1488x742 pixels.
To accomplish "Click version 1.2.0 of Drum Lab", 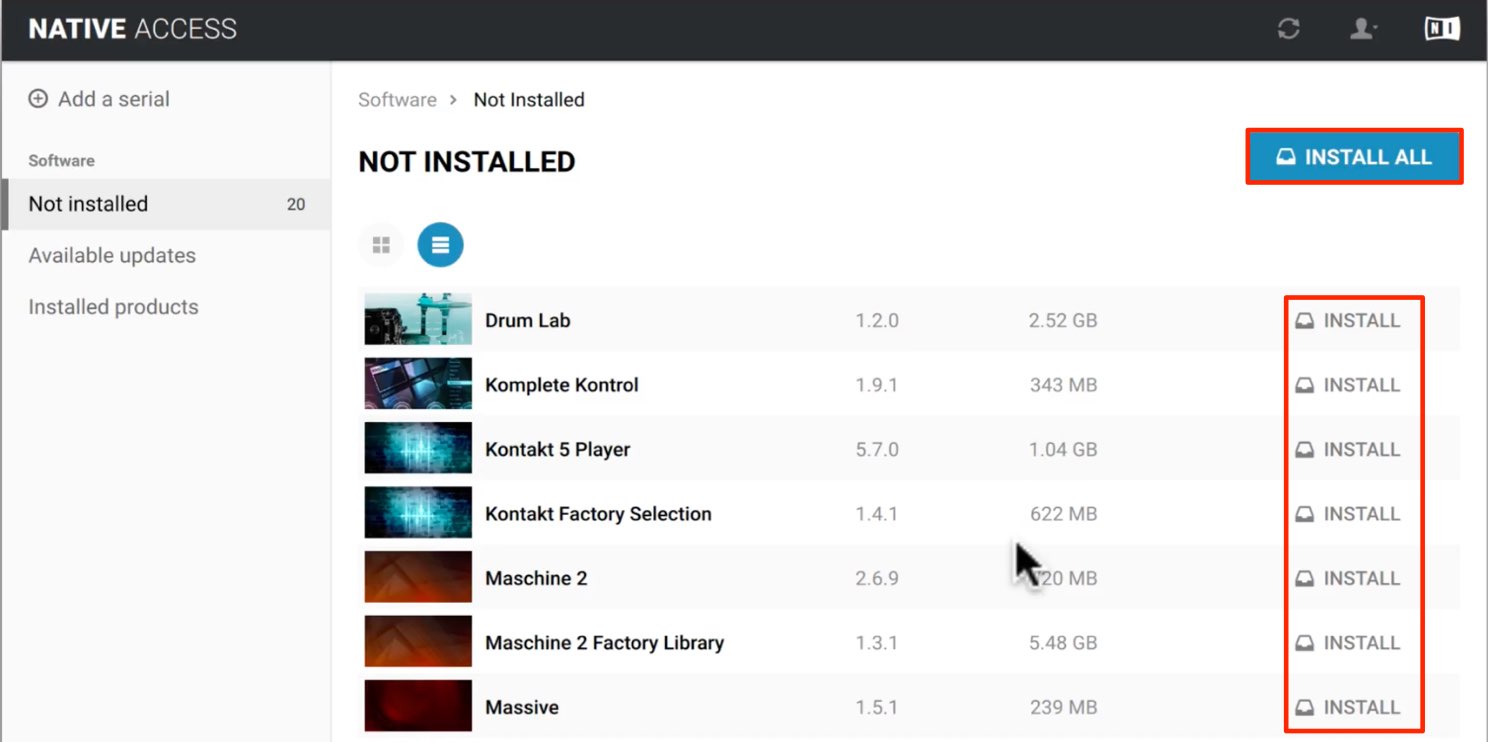I will pyautogui.click(x=877, y=321).
